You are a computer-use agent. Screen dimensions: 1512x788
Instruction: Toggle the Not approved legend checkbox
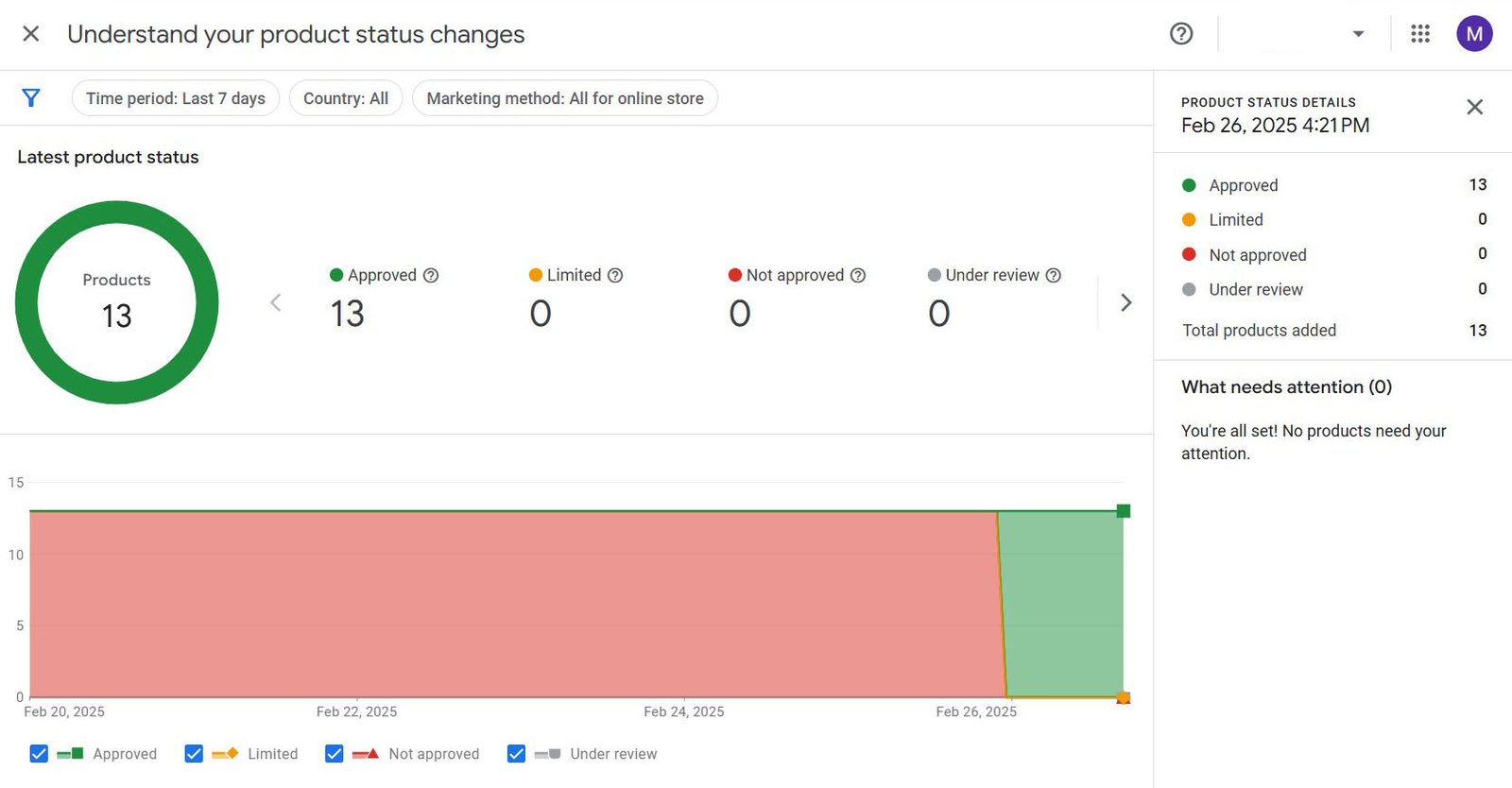pos(335,754)
